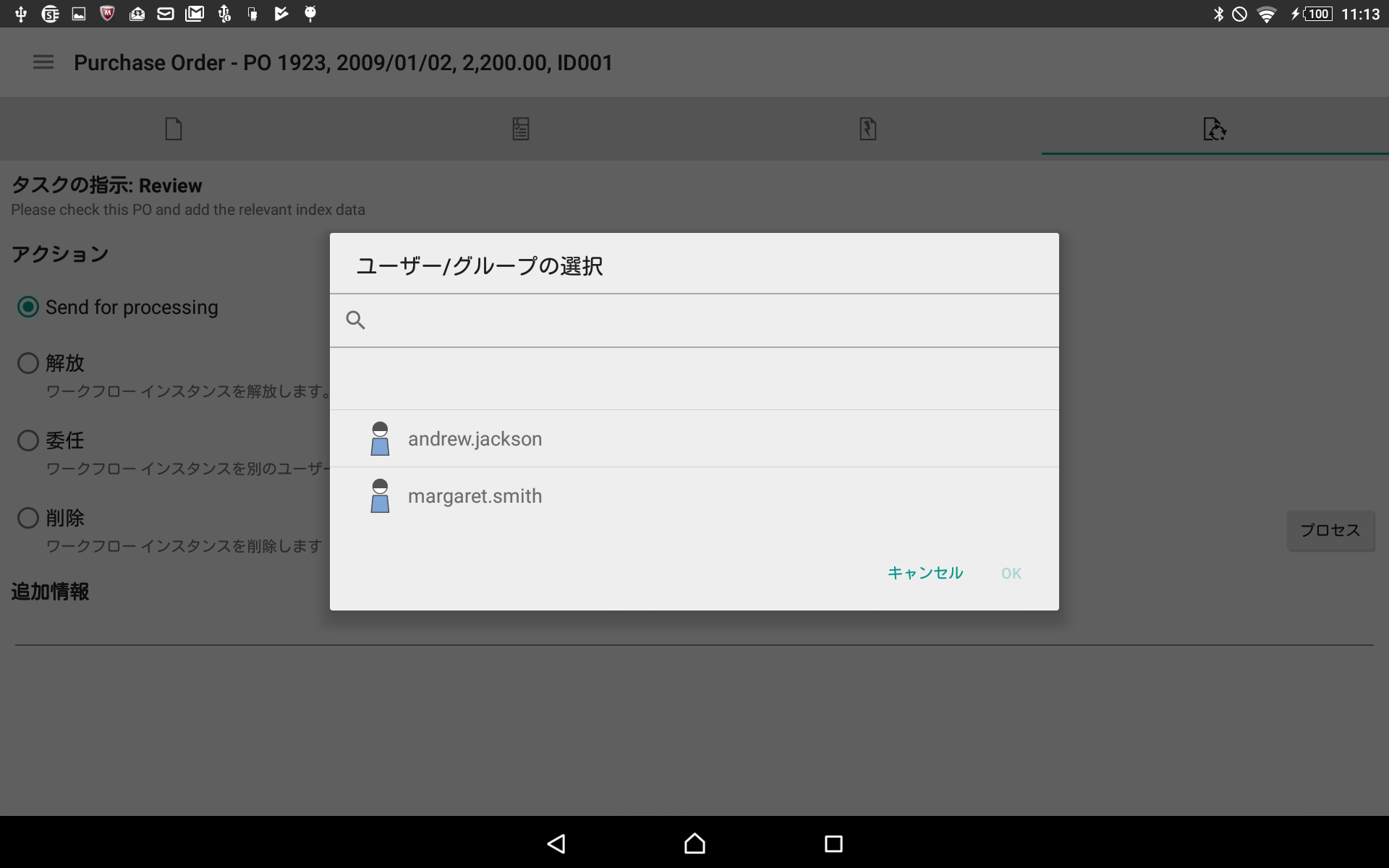Image resolution: width=1389 pixels, height=868 pixels.
Task: Tap the McAfee shield notification icon
Action: 107,14
